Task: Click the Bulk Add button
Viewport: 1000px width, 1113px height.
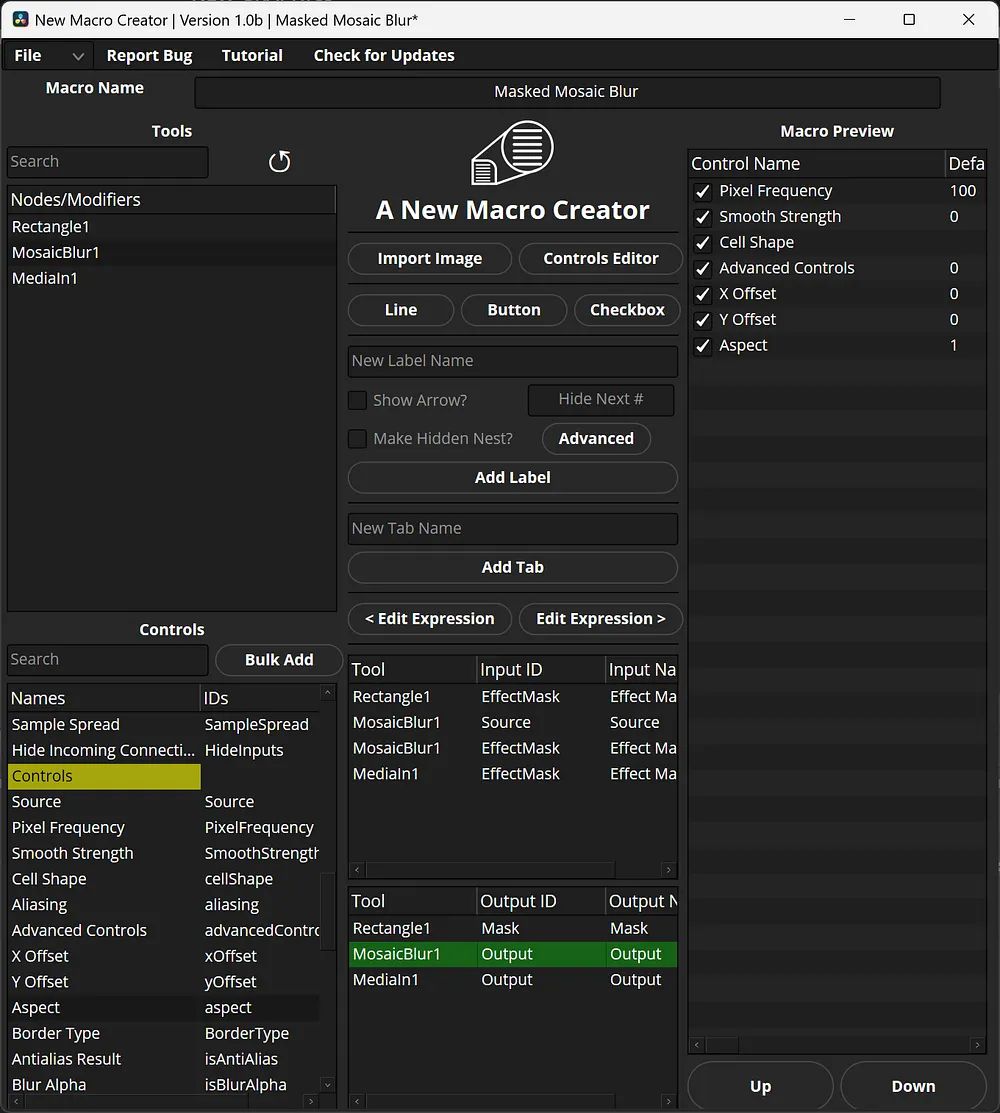Action: coord(279,660)
